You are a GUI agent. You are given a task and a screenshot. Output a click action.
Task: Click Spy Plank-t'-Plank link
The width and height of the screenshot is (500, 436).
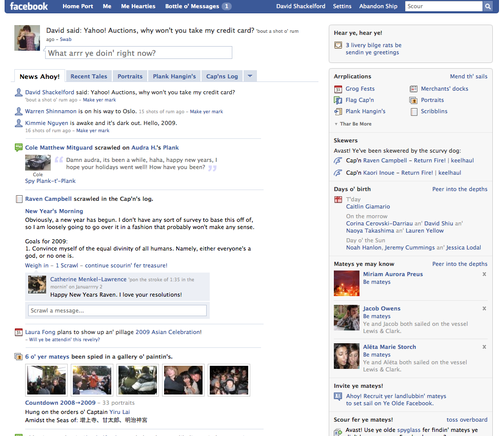click(50, 181)
